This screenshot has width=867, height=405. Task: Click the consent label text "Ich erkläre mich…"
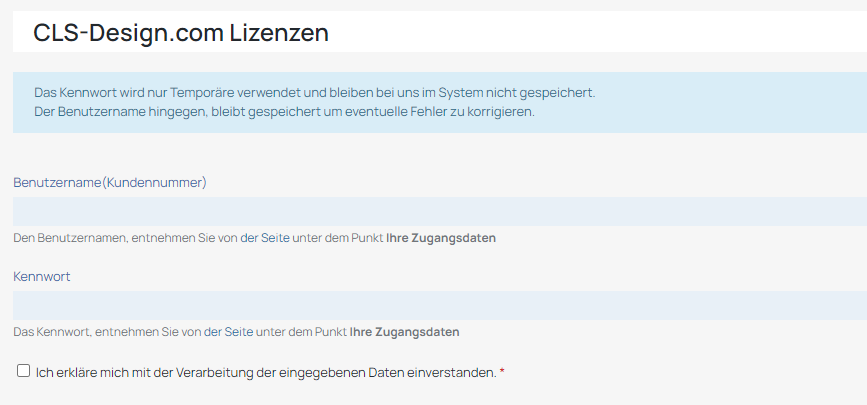click(265, 372)
